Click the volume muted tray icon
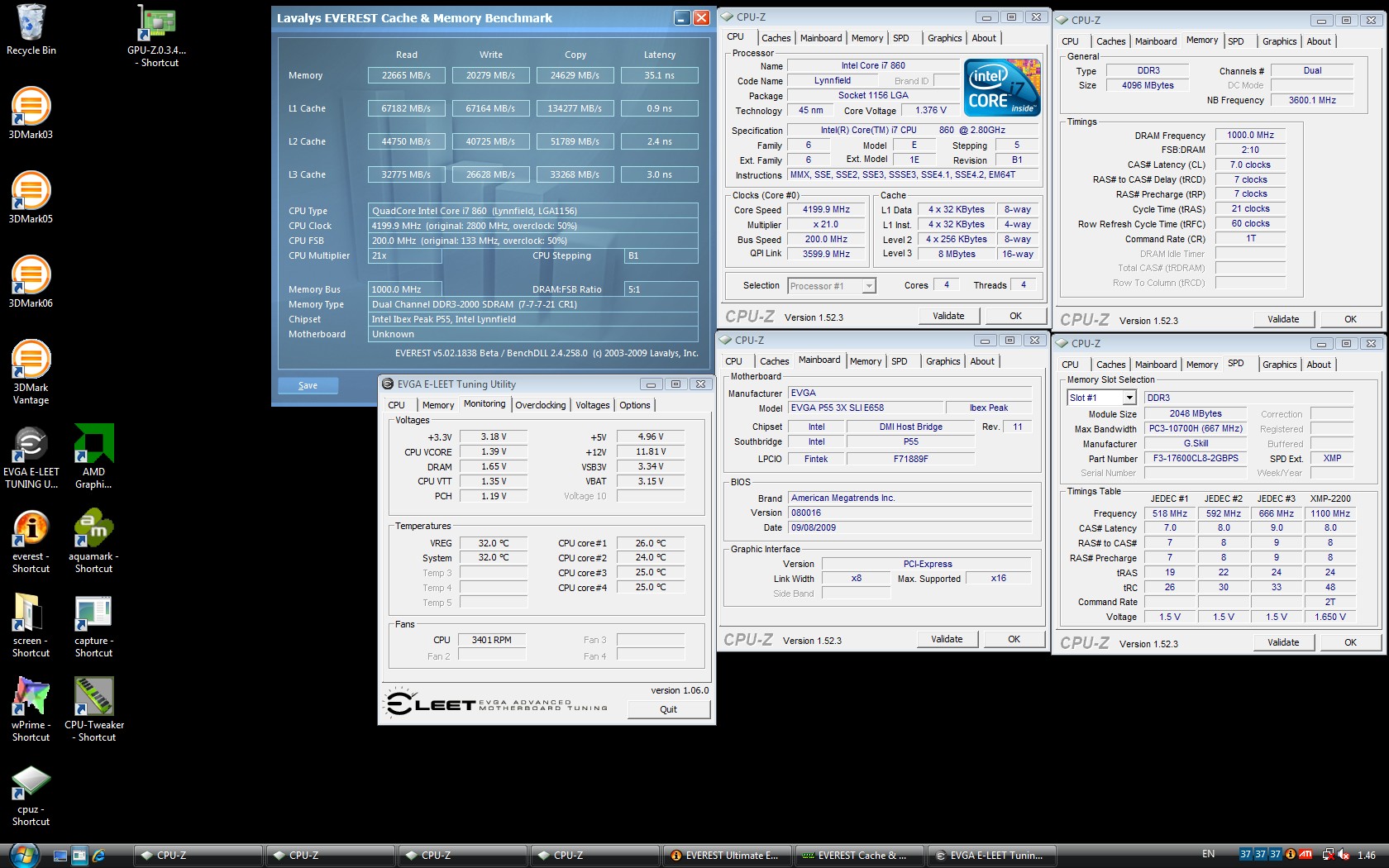The height and width of the screenshot is (868, 1389). [x=1344, y=855]
